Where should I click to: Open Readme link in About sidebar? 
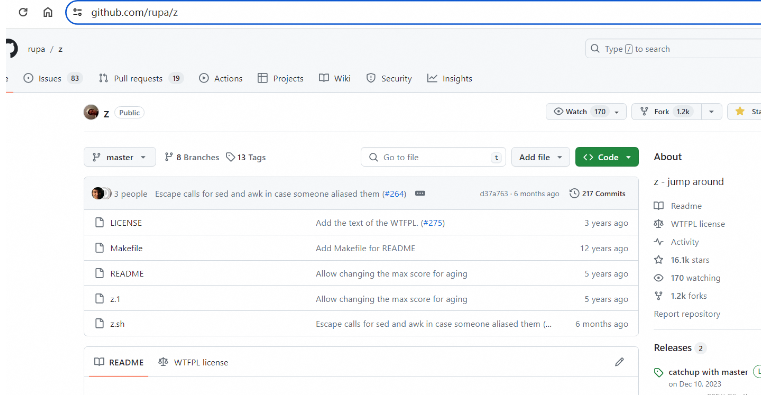(678, 206)
